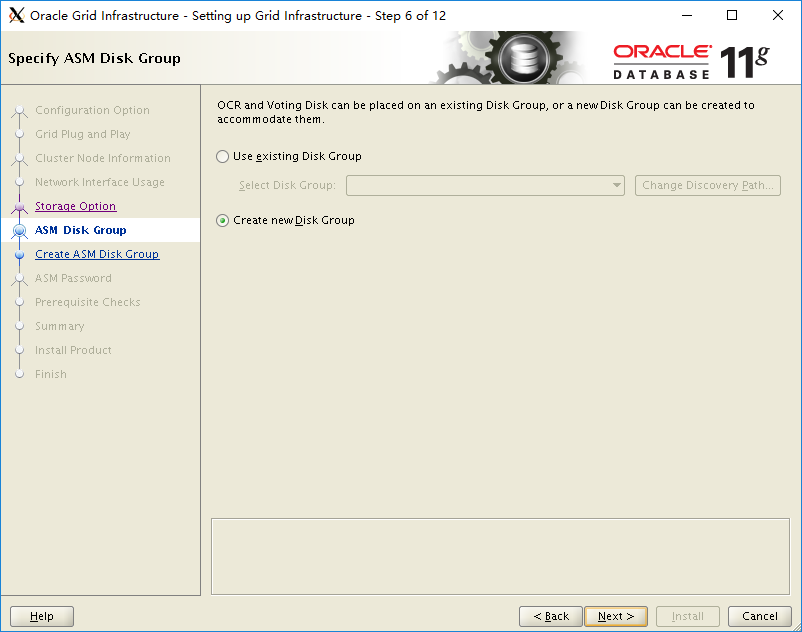Maximize the installer window
The image size is (802, 632).
tap(732, 15)
